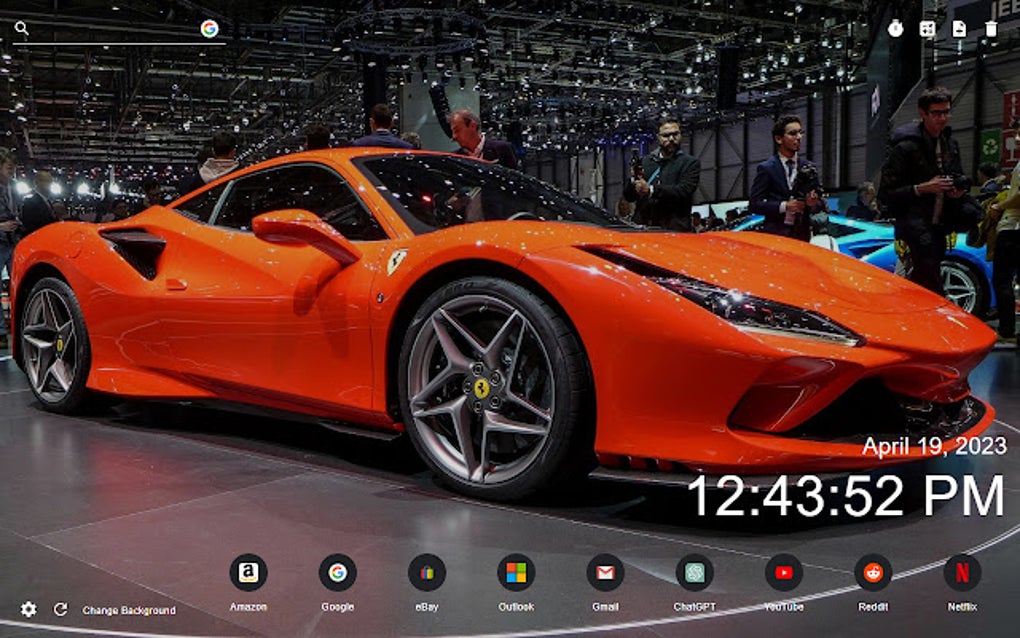Open eBay from the shortcut bar
This screenshot has height=638, width=1020.
pos(426,574)
